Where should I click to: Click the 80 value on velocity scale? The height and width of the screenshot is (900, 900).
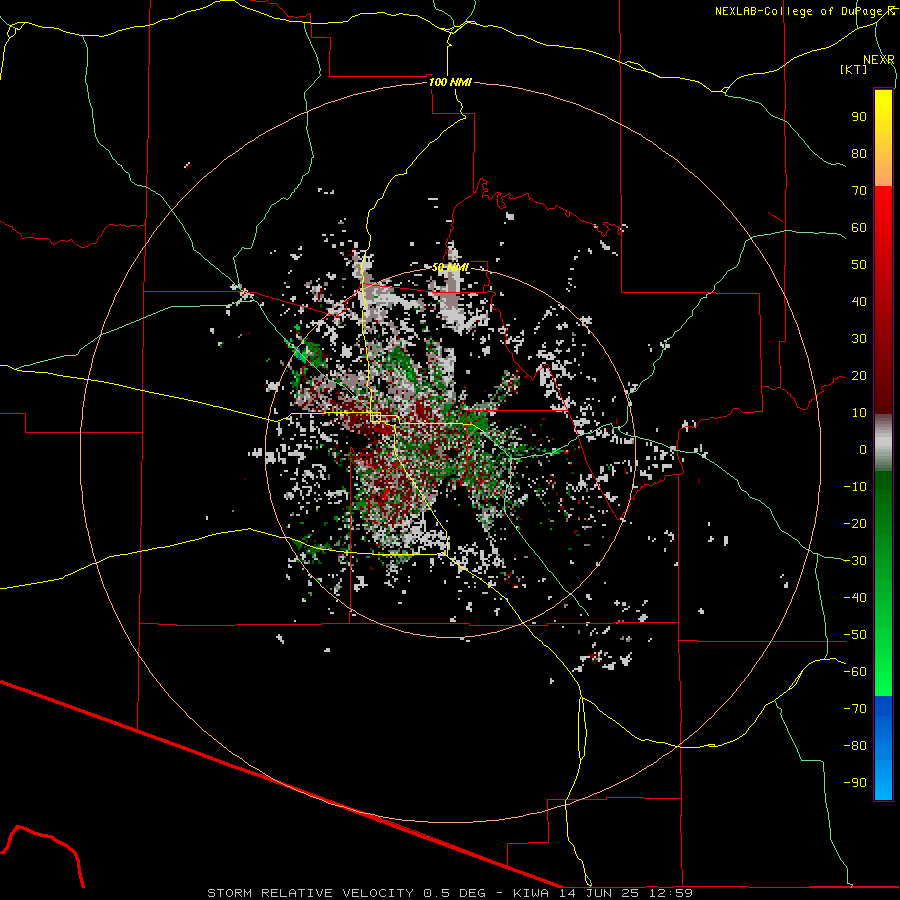pyautogui.click(x=859, y=153)
